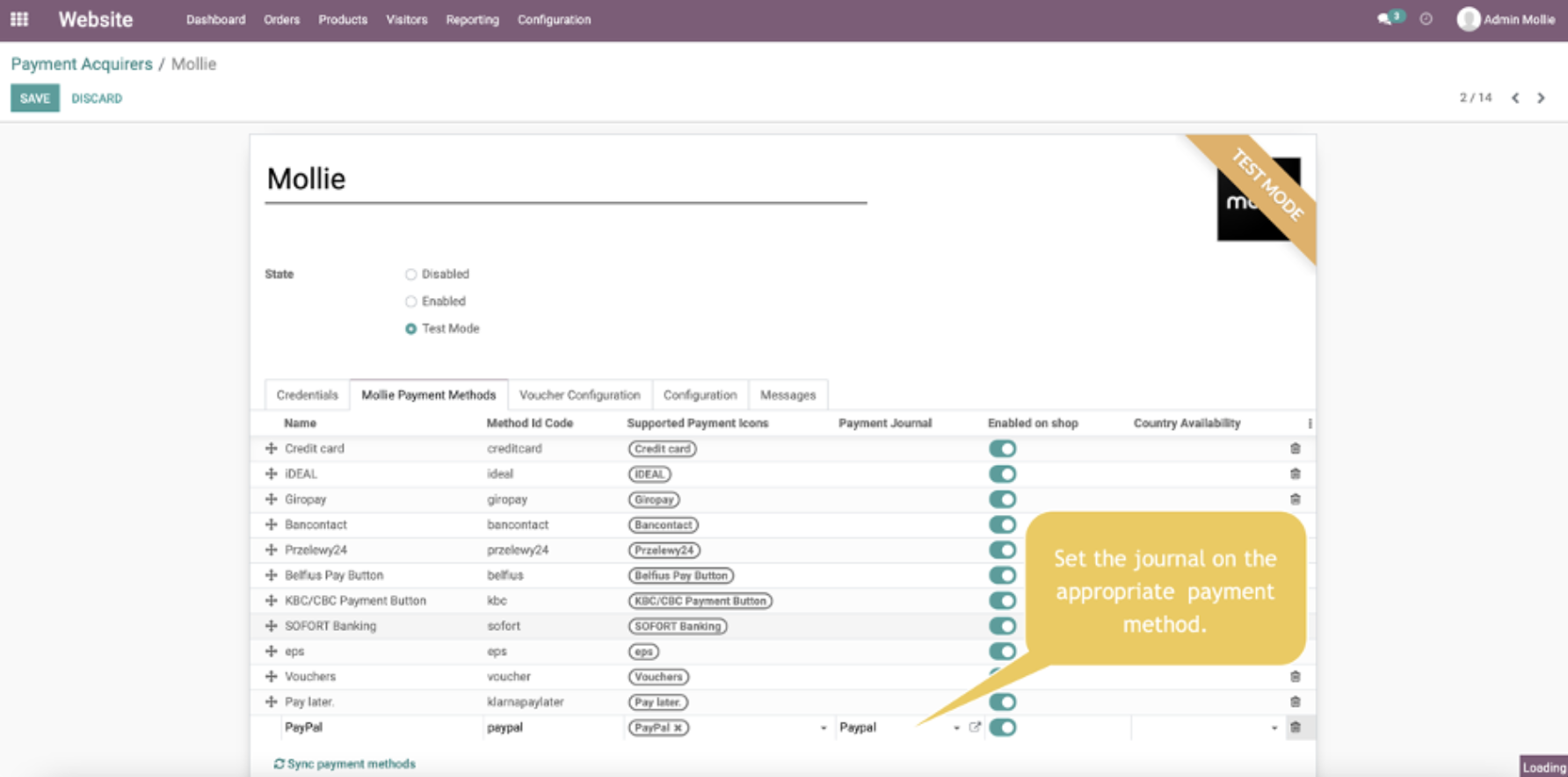The image size is (1568, 777).
Task: Open the top bar Configuration menu
Action: tap(554, 19)
